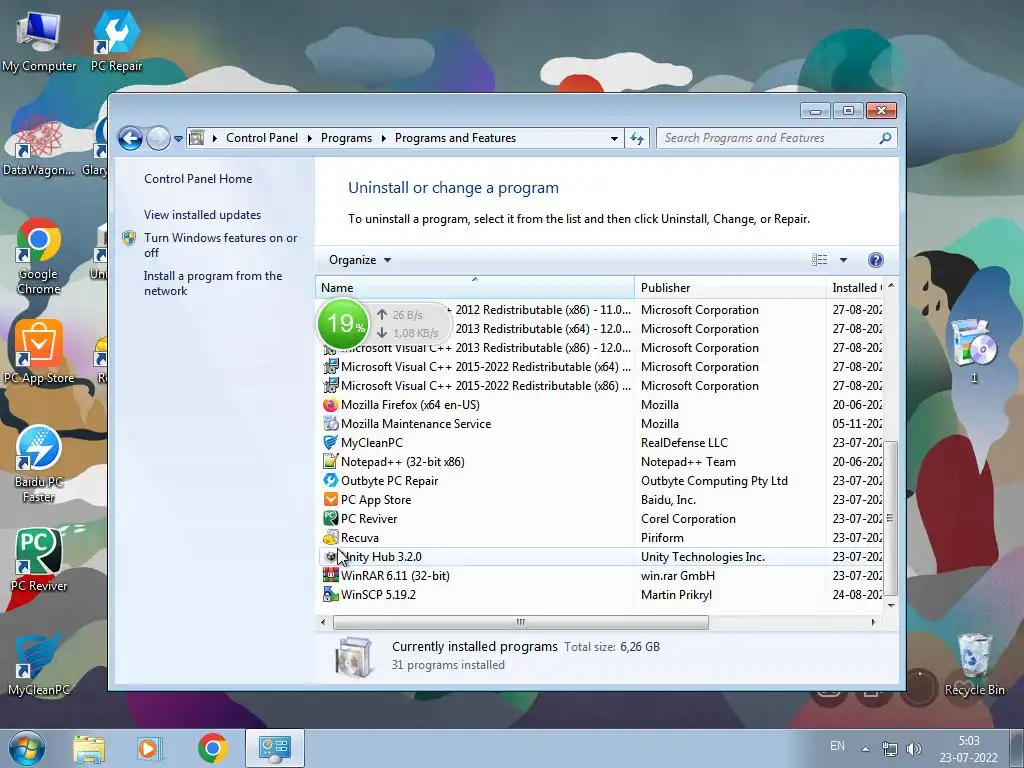Select the WinSCP 5.19.2 icon in list
The height and width of the screenshot is (768, 1024).
click(331, 594)
